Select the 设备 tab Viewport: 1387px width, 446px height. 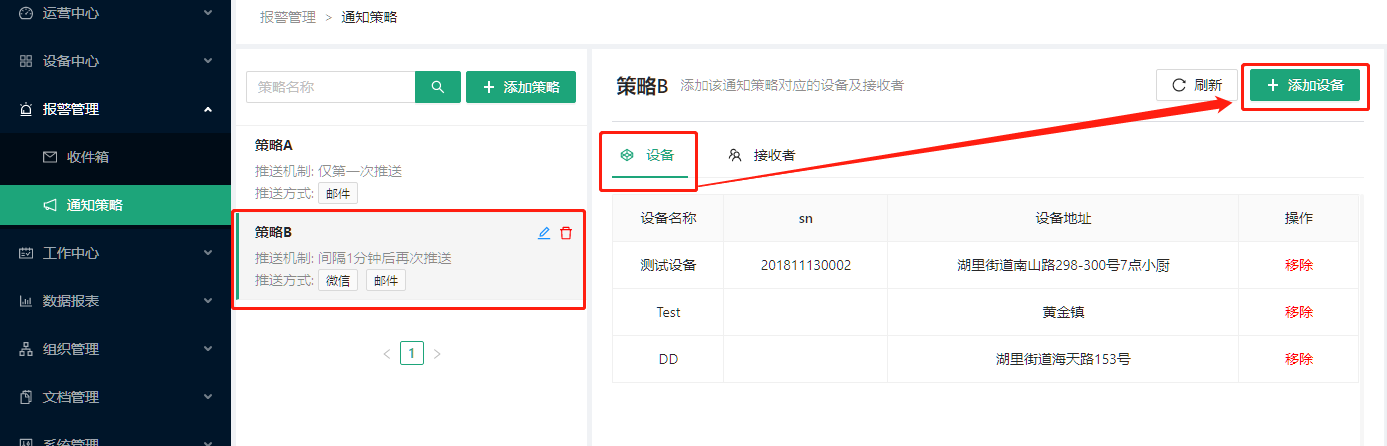[x=648, y=155]
